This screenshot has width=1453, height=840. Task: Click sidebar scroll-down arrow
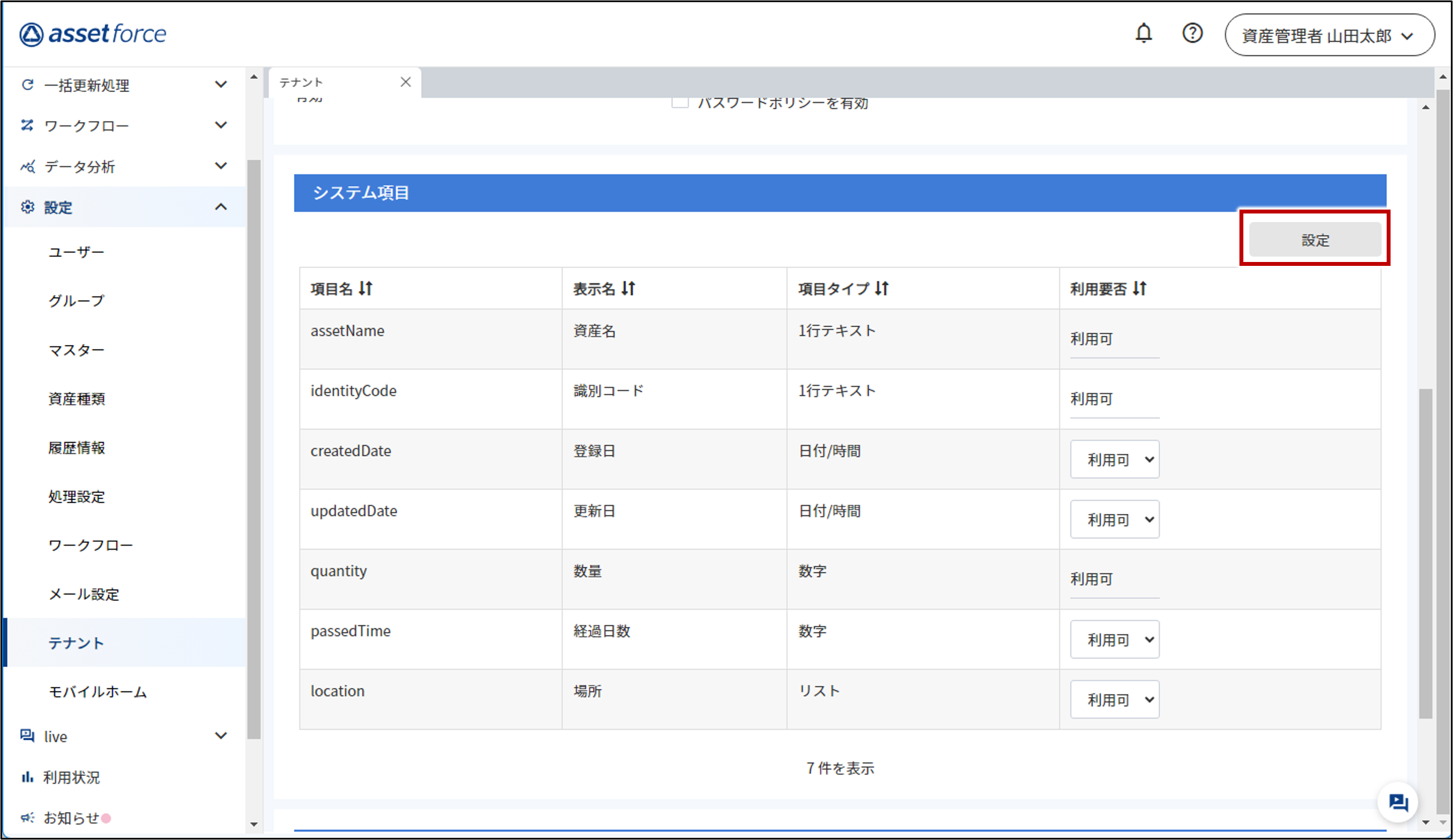point(254,824)
